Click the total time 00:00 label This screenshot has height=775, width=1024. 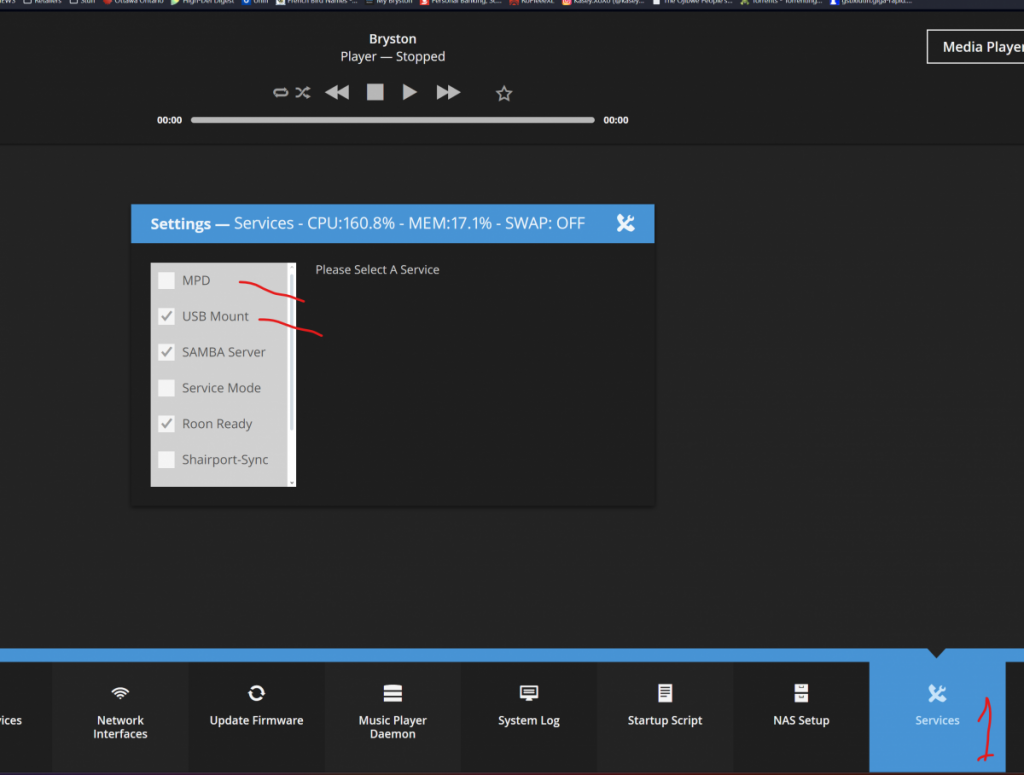click(x=616, y=120)
